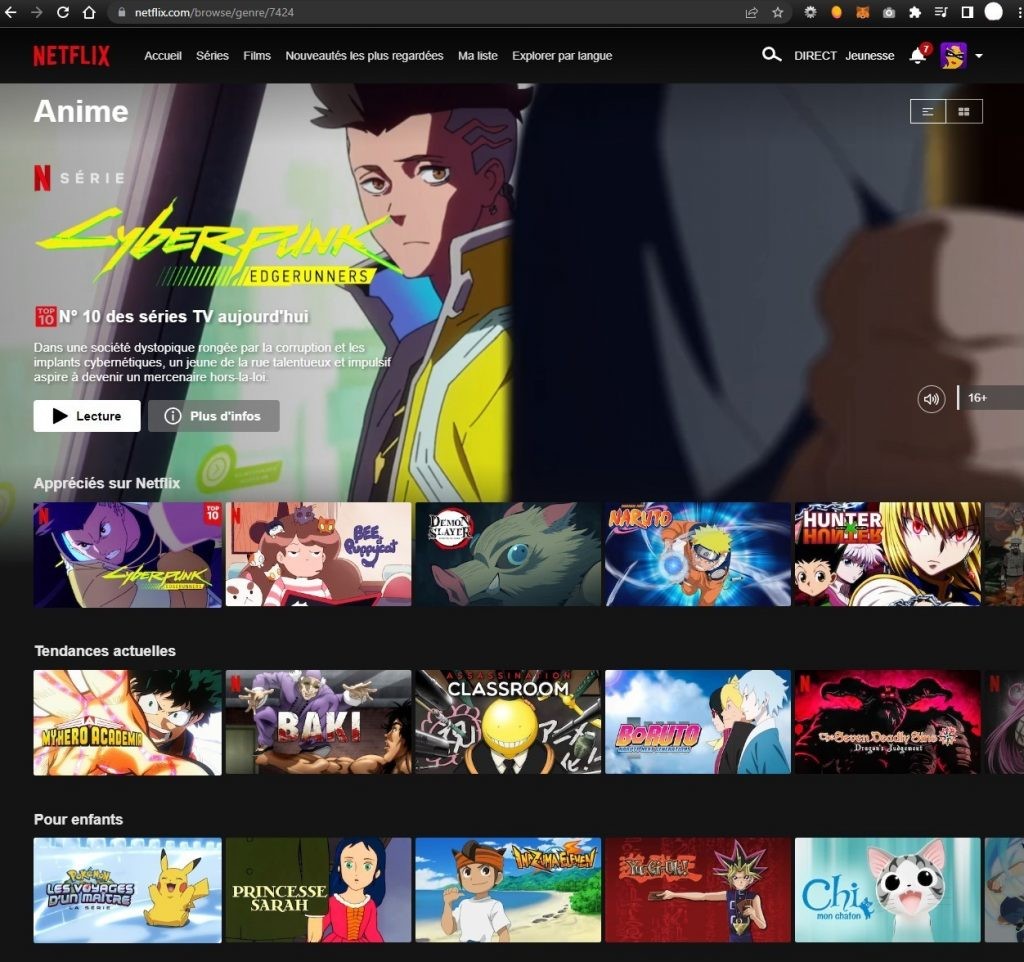
Task: View site info via the lock icon
Action: click(121, 12)
